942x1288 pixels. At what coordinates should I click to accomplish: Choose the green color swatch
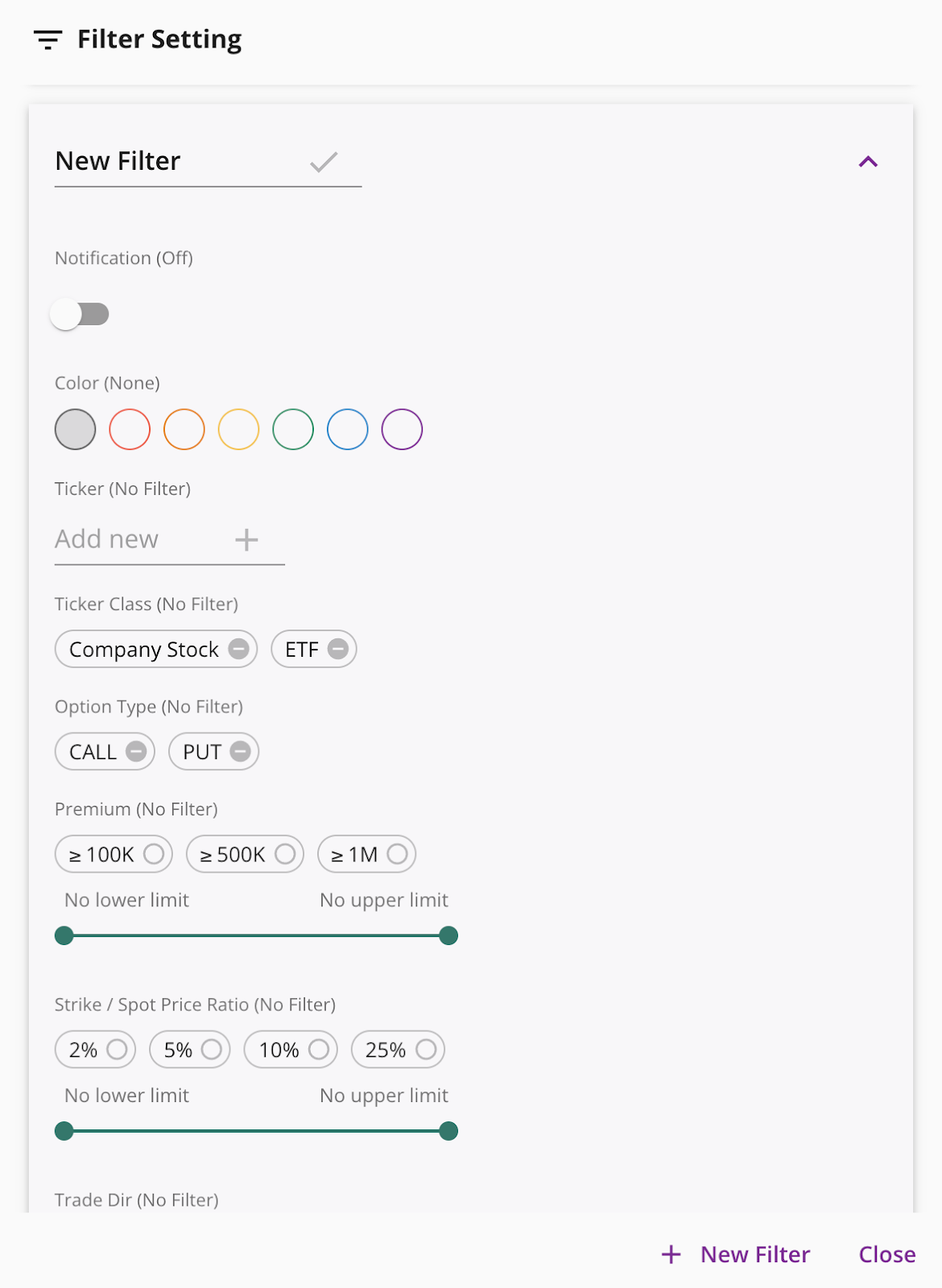pyautogui.click(x=293, y=429)
